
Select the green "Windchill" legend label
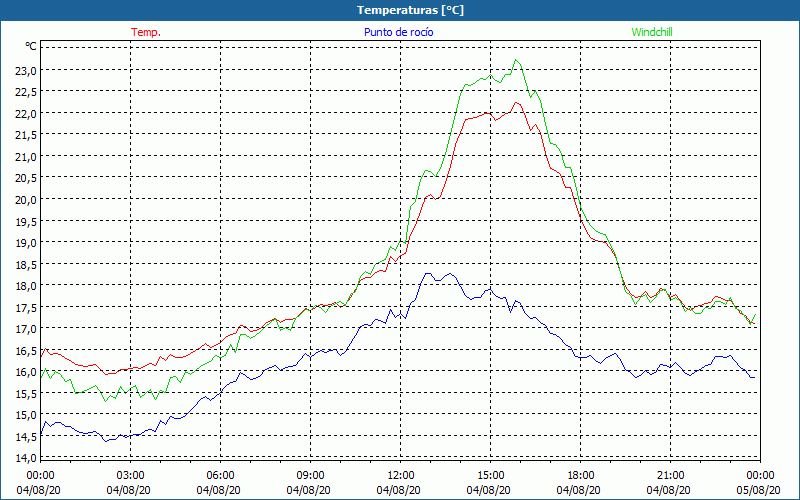[652, 32]
